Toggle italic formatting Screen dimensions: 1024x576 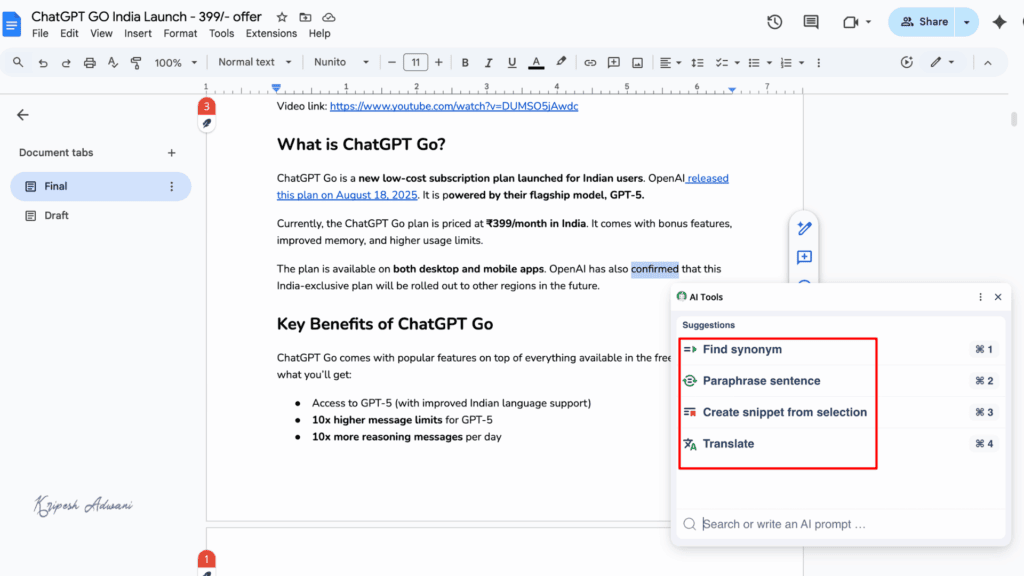click(488, 62)
